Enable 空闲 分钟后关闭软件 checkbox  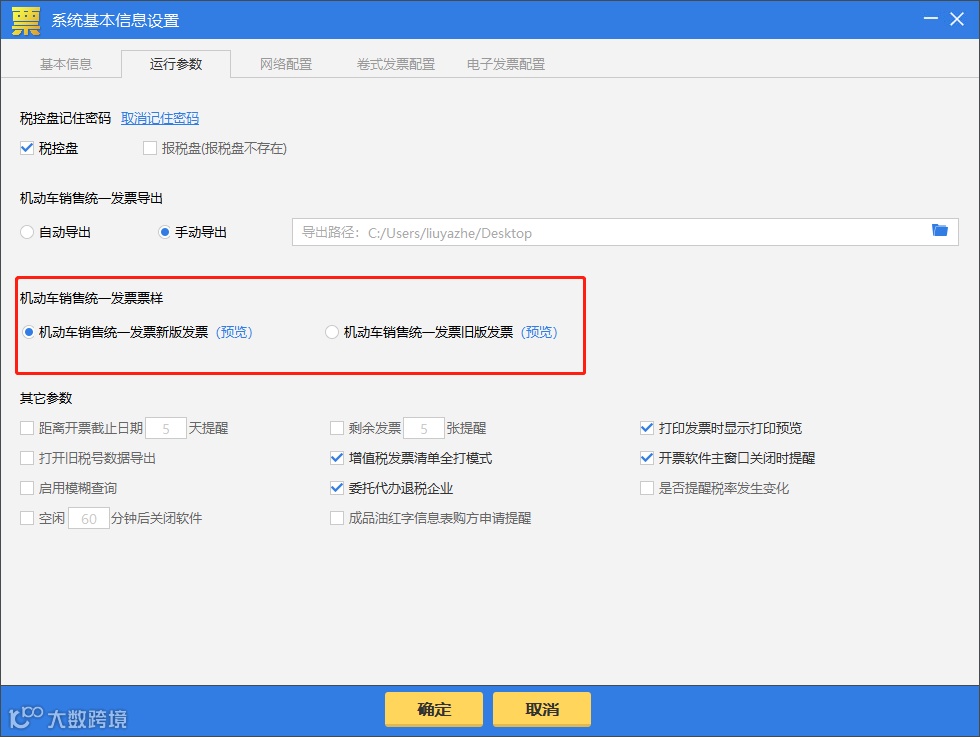27,518
